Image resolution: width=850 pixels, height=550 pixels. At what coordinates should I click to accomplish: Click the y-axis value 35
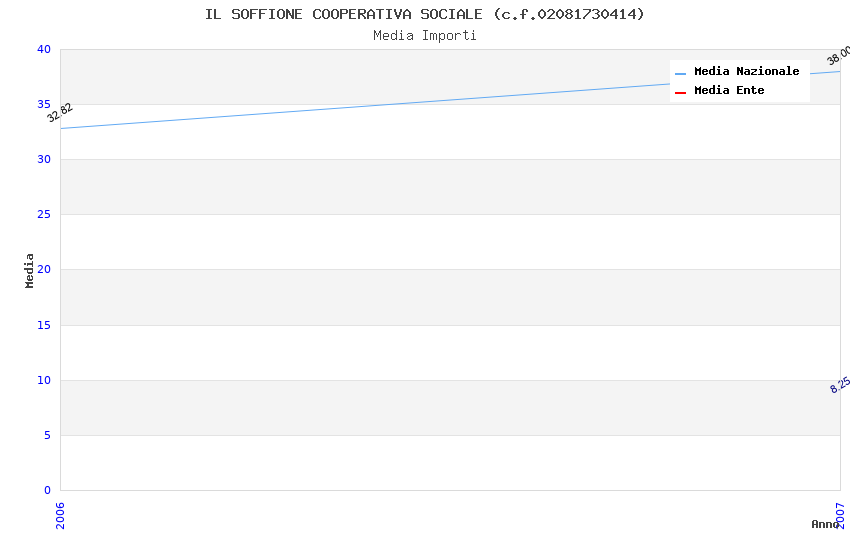[x=44, y=104]
